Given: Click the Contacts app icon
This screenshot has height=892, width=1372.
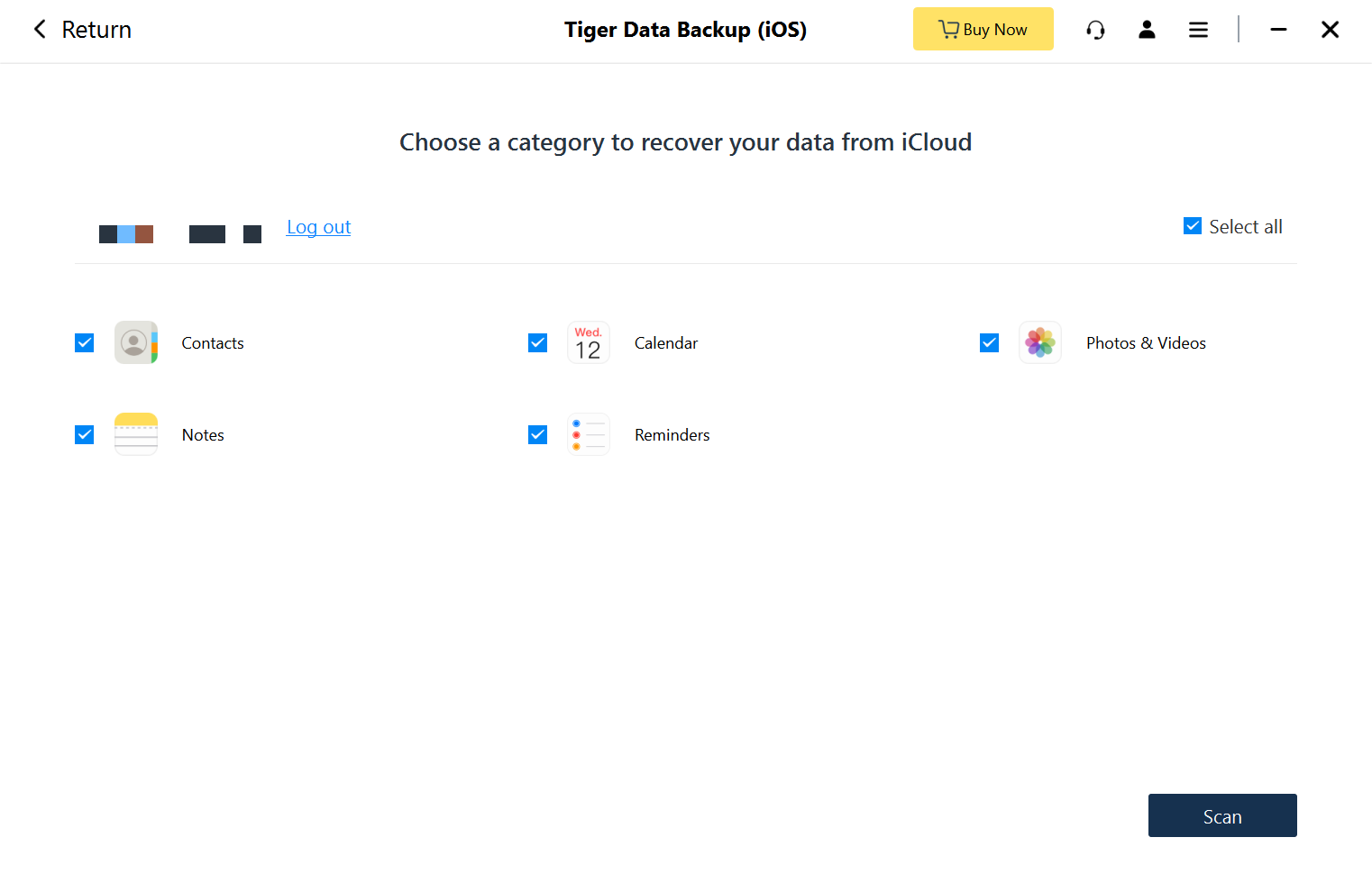Looking at the screenshot, I should tap(136, 342).
